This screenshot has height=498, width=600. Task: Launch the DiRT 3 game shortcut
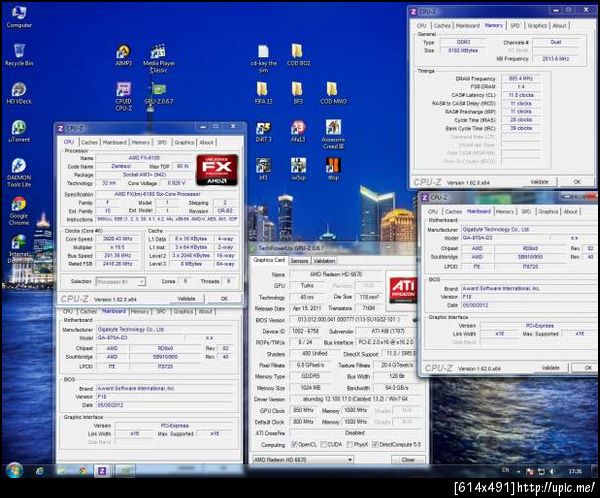pyautogui.click(x=263, y=131)
